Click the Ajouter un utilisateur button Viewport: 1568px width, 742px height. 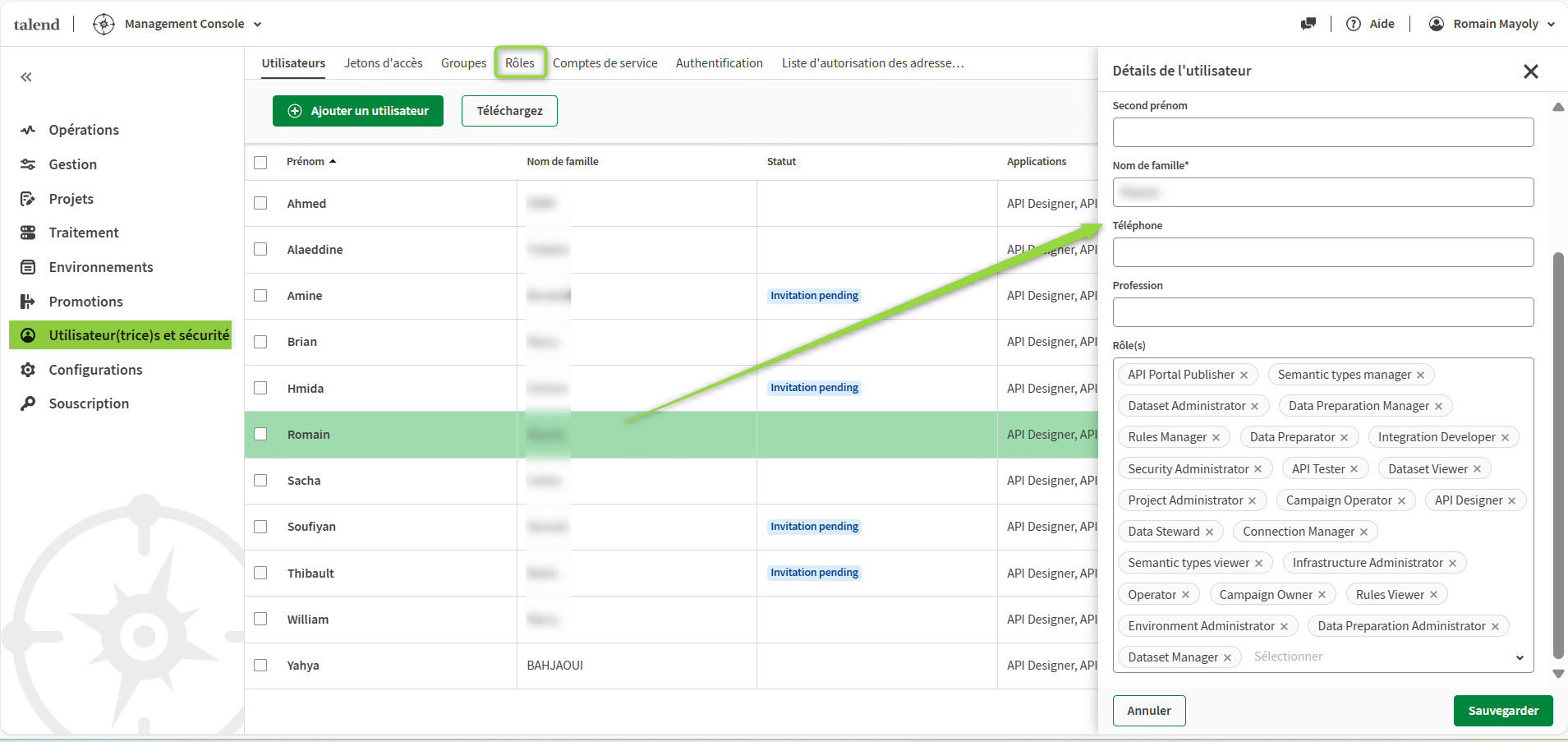[x=357, y=110]
